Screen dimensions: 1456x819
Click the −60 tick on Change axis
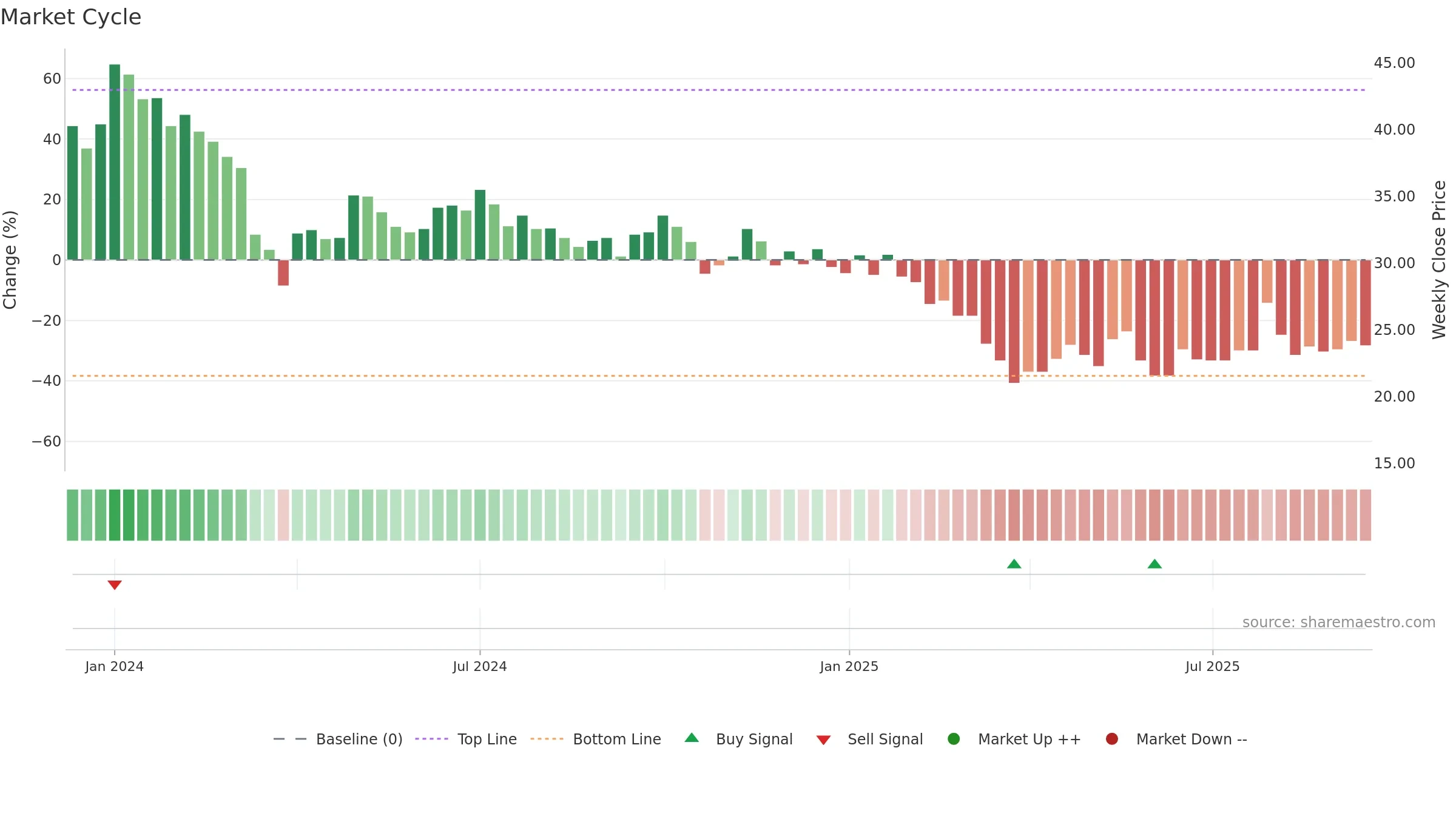[47, 442]
